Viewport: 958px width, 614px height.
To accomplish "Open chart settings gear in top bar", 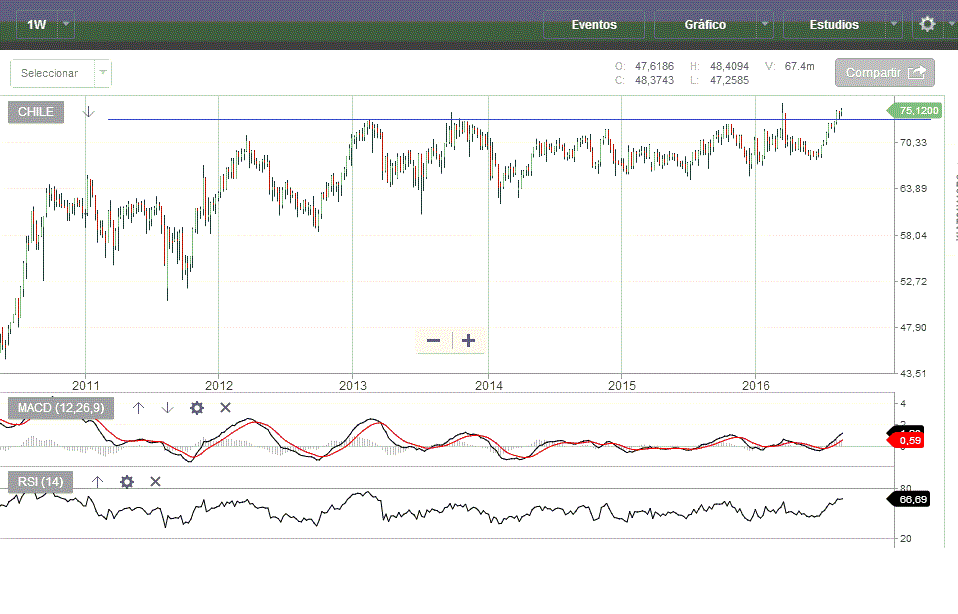I will pyautogui.click(x=927, y=24).
